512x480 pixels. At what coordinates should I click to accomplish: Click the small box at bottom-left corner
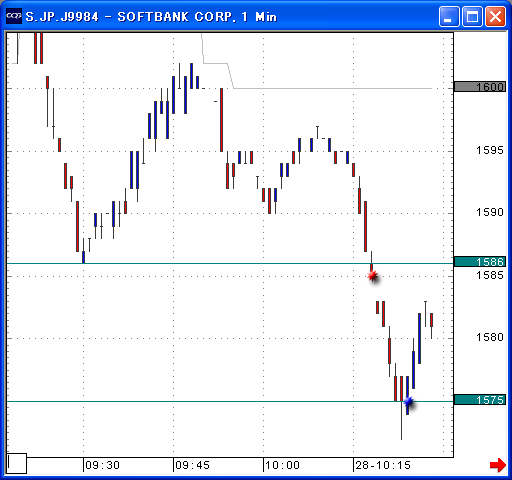[17, 463]
